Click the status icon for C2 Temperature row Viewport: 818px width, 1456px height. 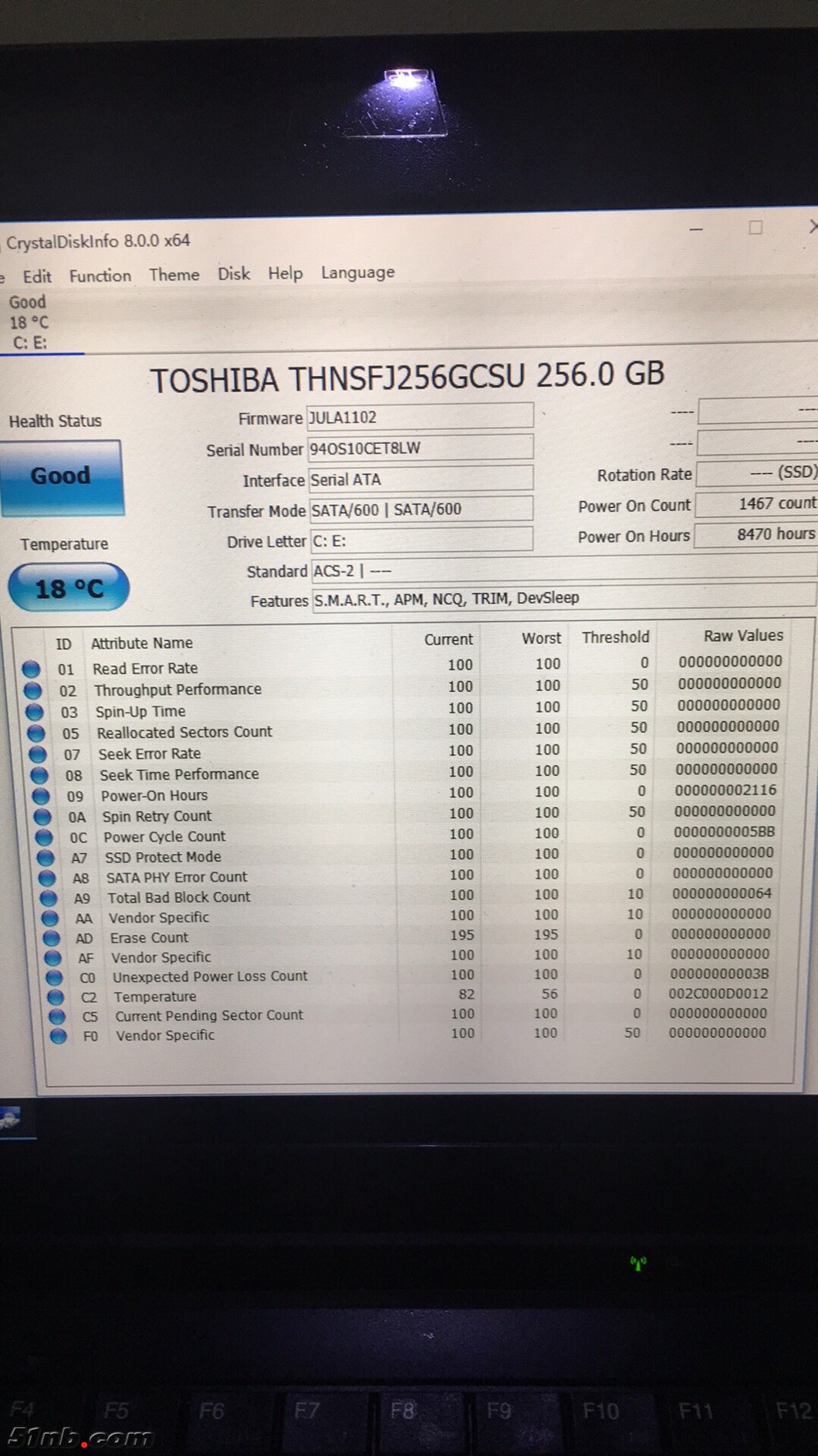(x=56, y=997)
